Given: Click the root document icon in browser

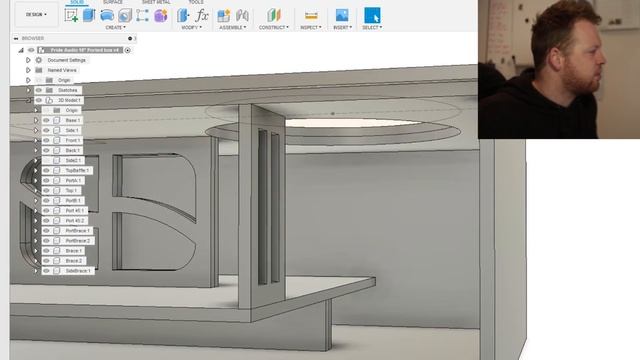Looking at the screenshot, I should (x=41, y=50).
